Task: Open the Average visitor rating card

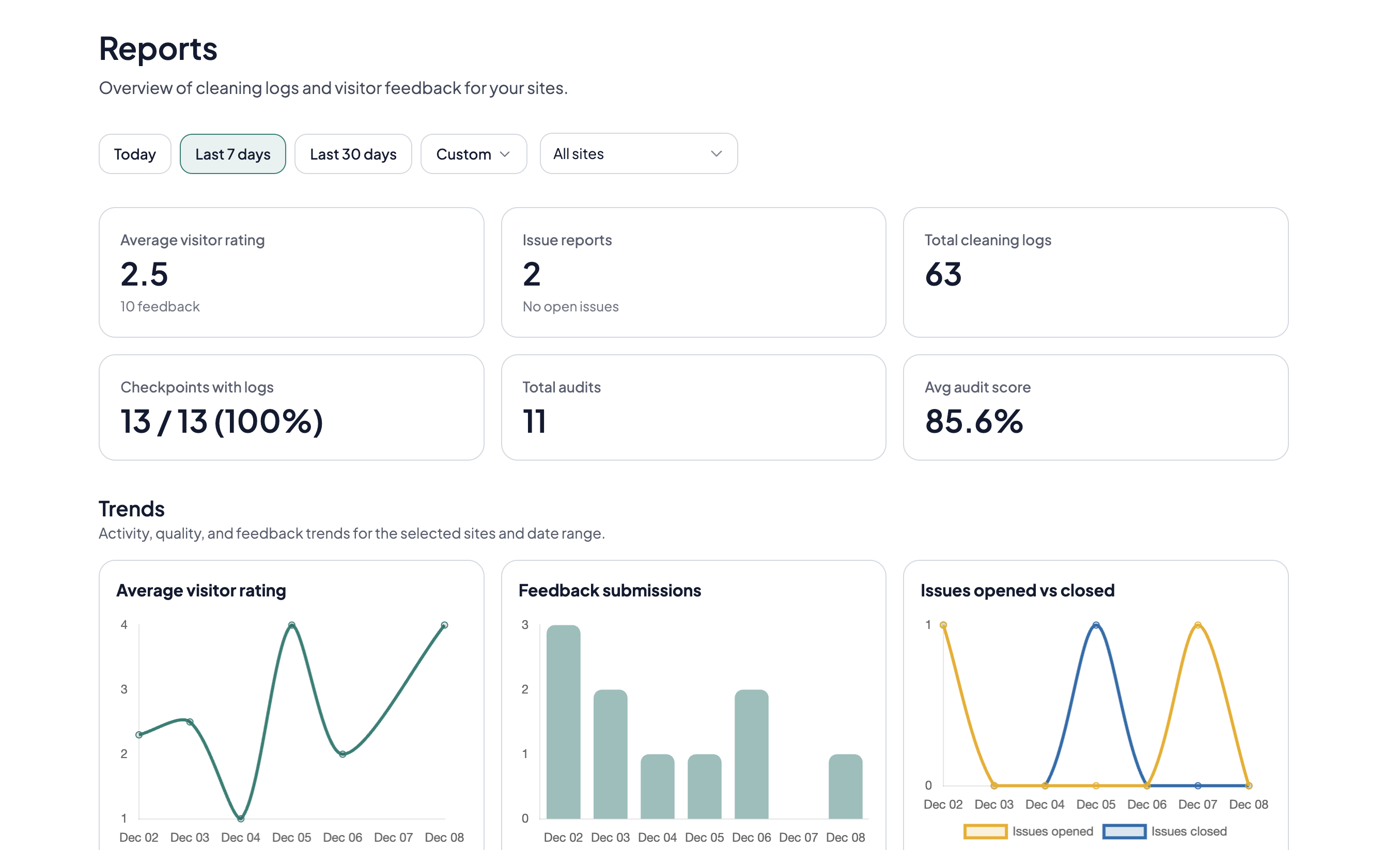Action: [x=291, y=273]
